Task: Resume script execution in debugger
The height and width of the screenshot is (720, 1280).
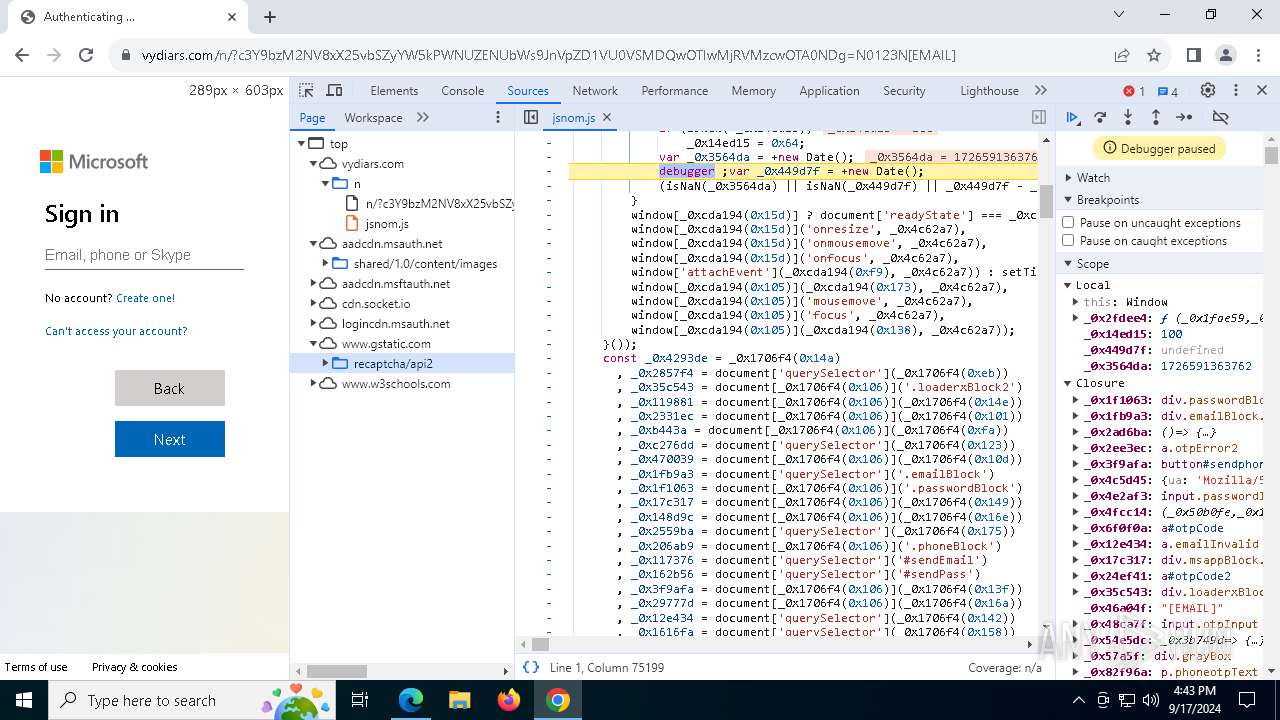Action: pos(1073,117)
